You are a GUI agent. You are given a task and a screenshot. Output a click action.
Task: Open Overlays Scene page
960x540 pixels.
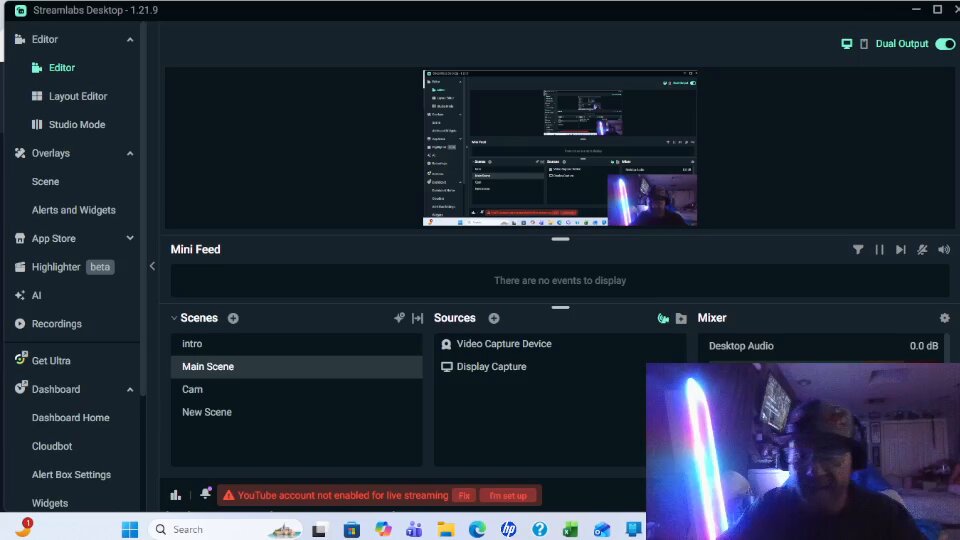[x=45, y=182]
